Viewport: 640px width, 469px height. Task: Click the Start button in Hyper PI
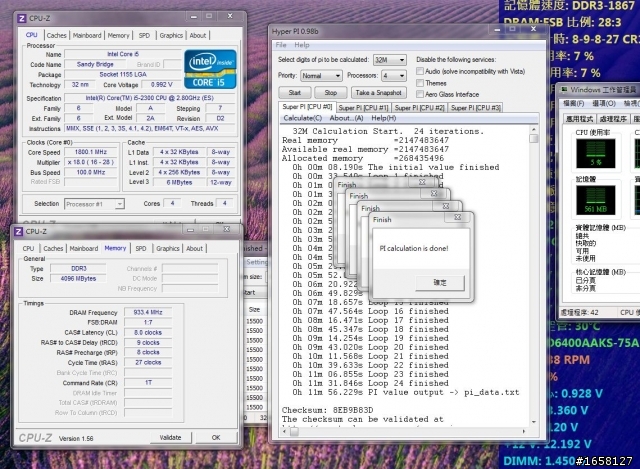[x=295, y=93]
